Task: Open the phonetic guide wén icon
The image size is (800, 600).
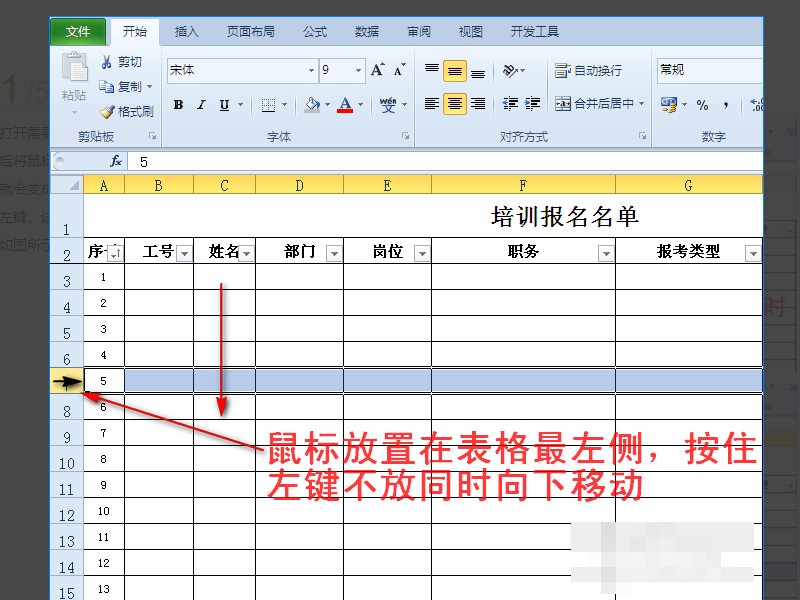Action: pos(388,105)
